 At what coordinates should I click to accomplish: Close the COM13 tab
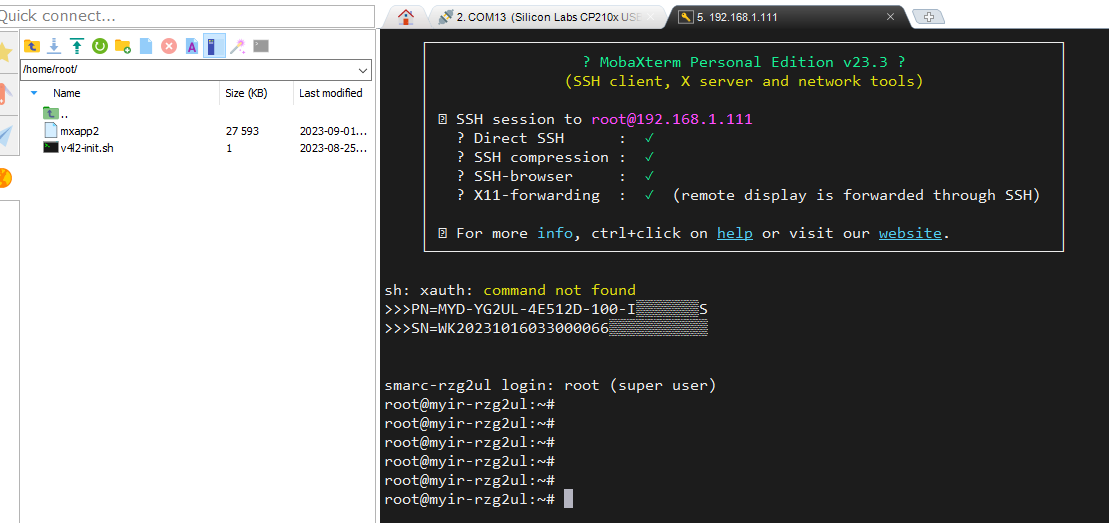click(651, 17)
